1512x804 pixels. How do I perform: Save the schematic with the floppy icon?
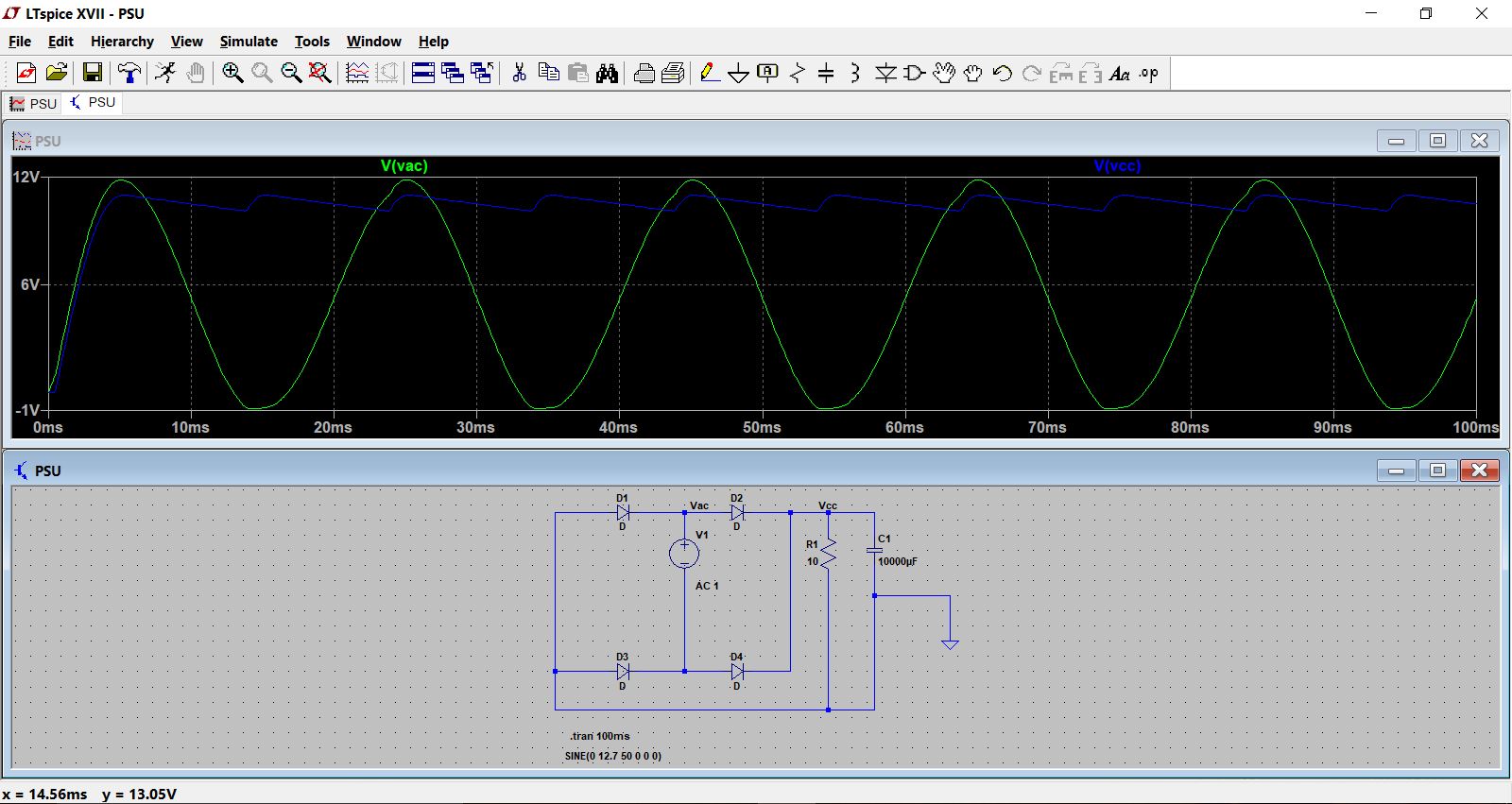coord(93,73)
